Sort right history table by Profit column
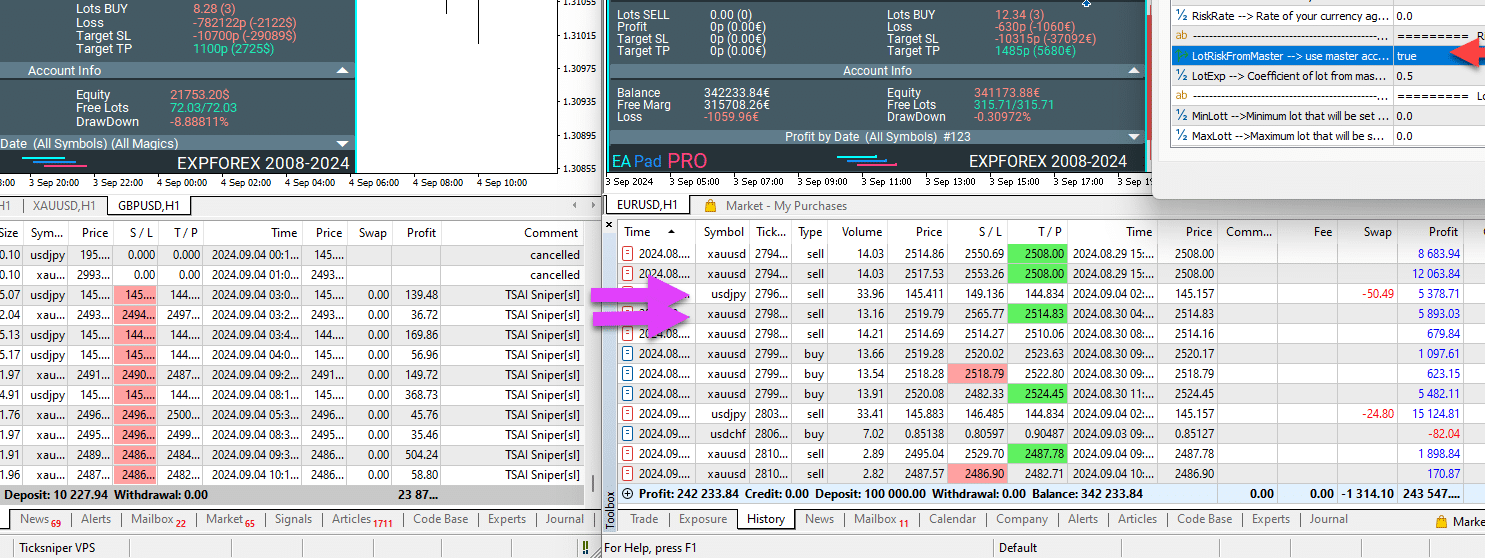 [x=1442, y=232]
